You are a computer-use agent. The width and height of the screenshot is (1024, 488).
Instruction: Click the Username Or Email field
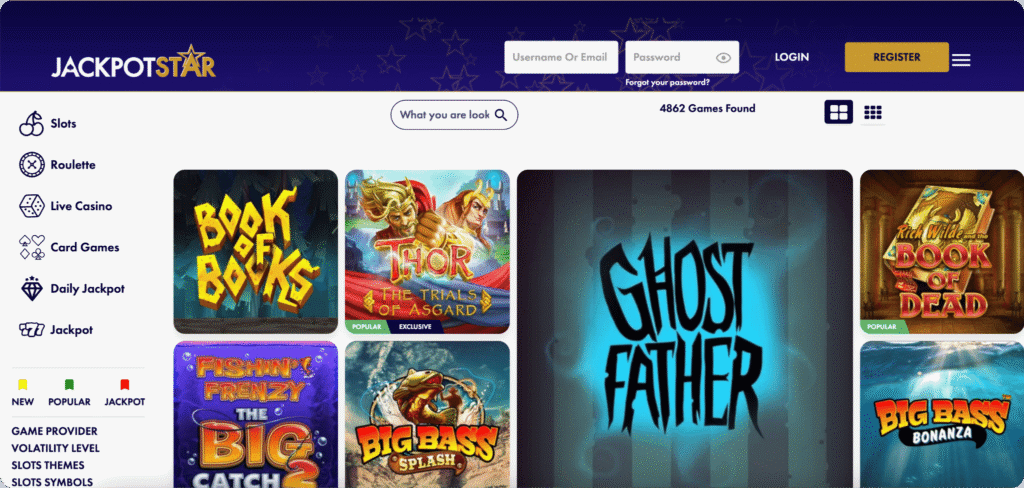[x=560, y=57]
